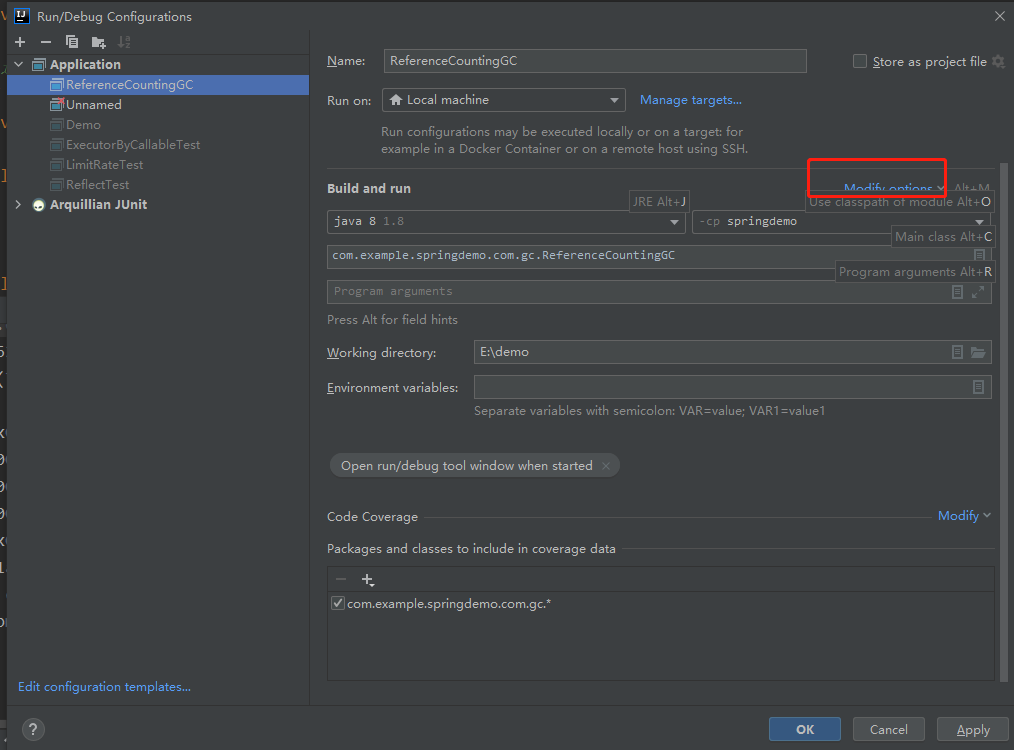
Task: Close Run/Debug Configurations dialog
Action: coord(1000,16)
